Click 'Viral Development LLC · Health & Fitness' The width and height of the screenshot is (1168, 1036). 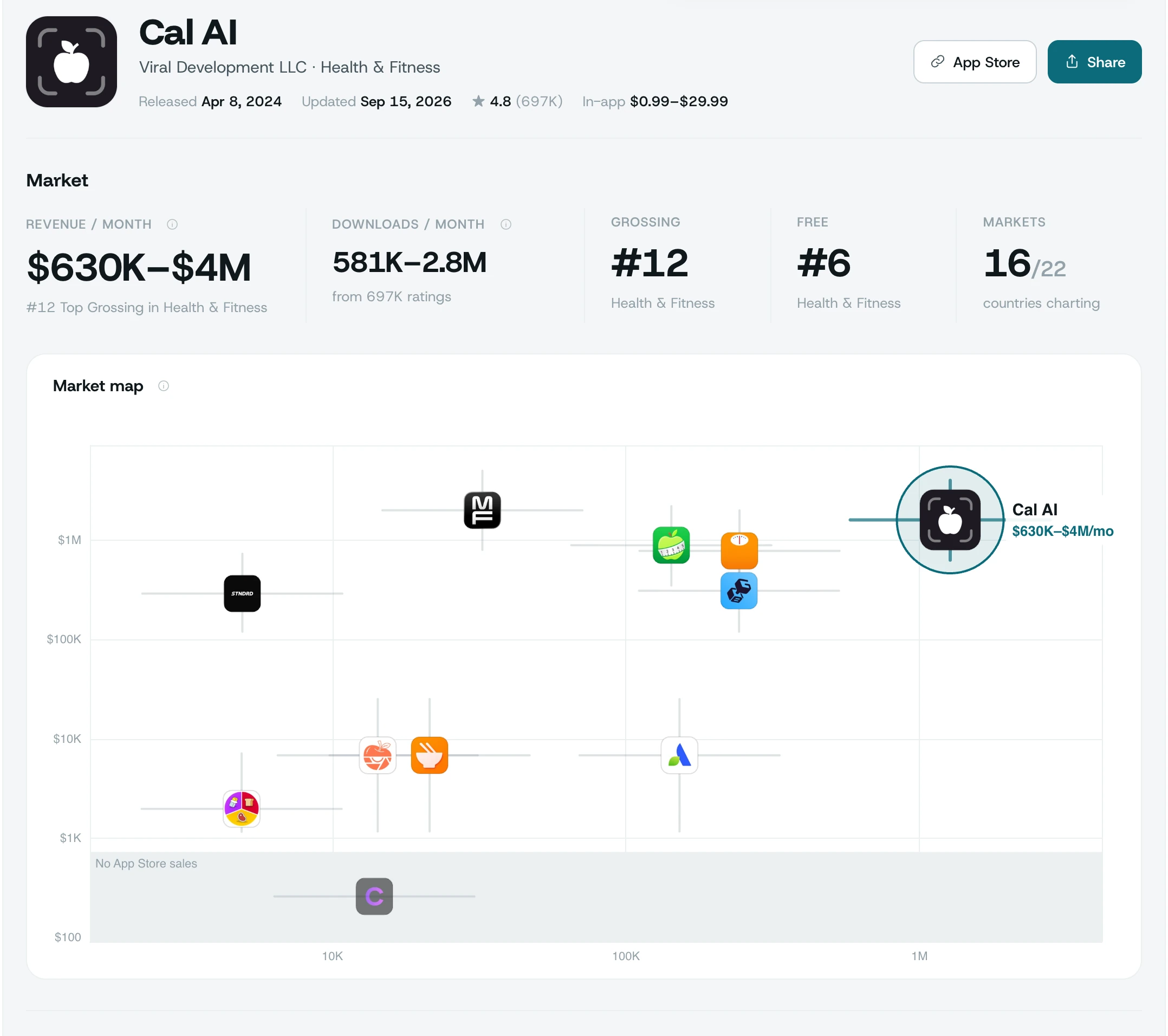pos(290,67)
